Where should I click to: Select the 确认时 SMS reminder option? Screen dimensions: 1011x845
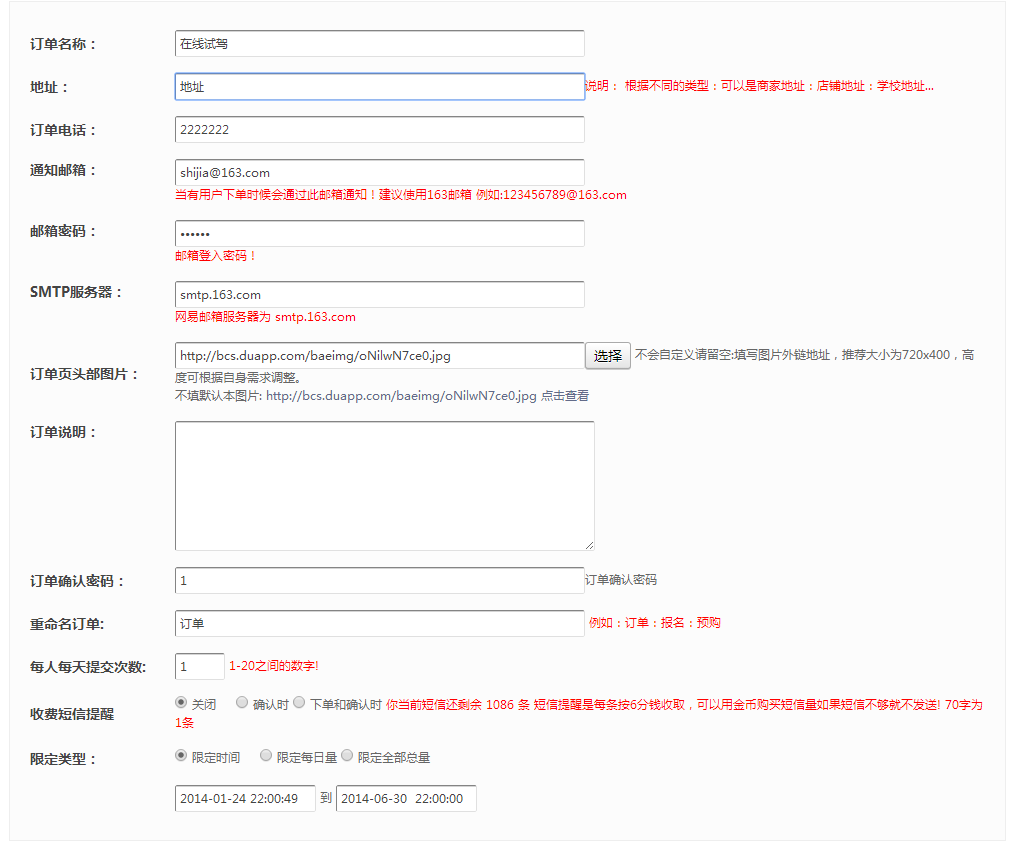pyautogui.click(x=242, y=703)
